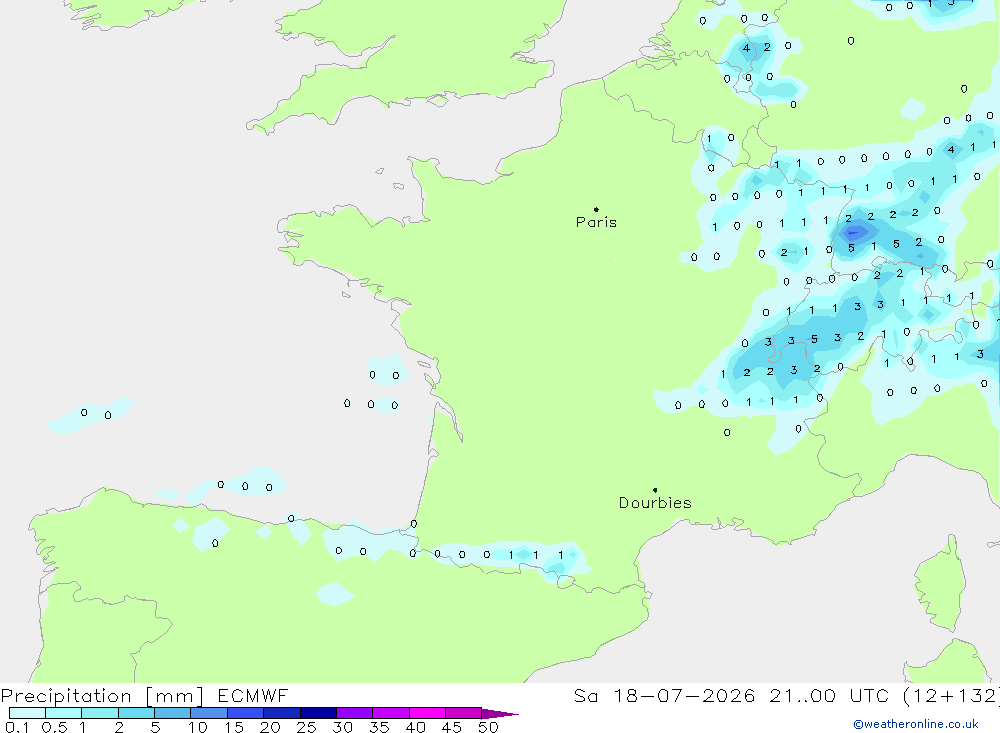This screenshot has width=1000, height=733.
Task: Pick the 0.1–0.5 mm legend color
Action: (27, 713)
